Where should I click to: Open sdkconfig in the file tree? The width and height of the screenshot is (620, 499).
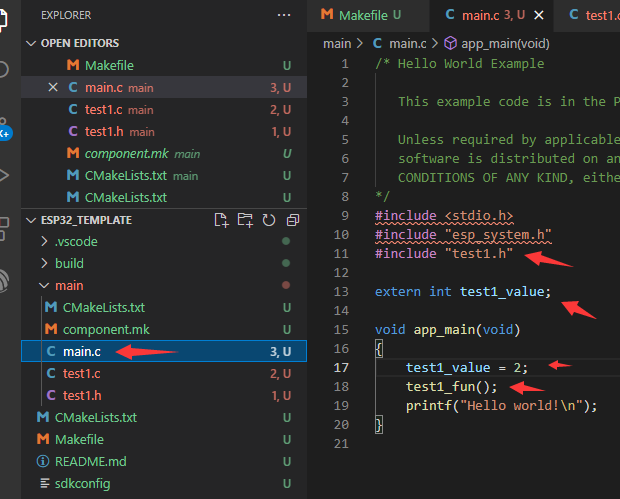(x=164, y=483)
